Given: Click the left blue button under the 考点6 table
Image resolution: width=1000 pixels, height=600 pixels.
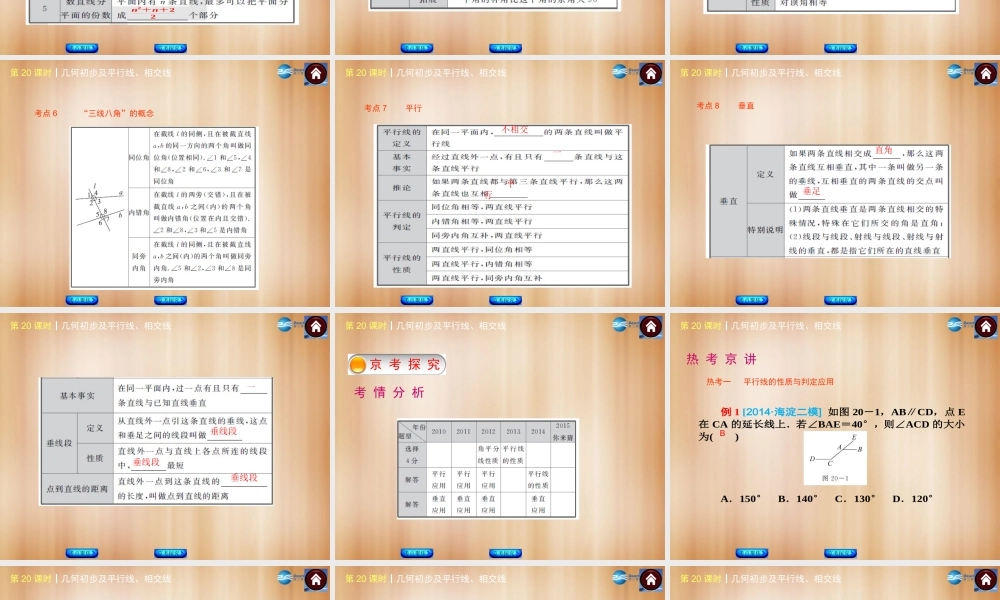Looking at the screenshot, I should pyautogui.click(x=82, y=300).
